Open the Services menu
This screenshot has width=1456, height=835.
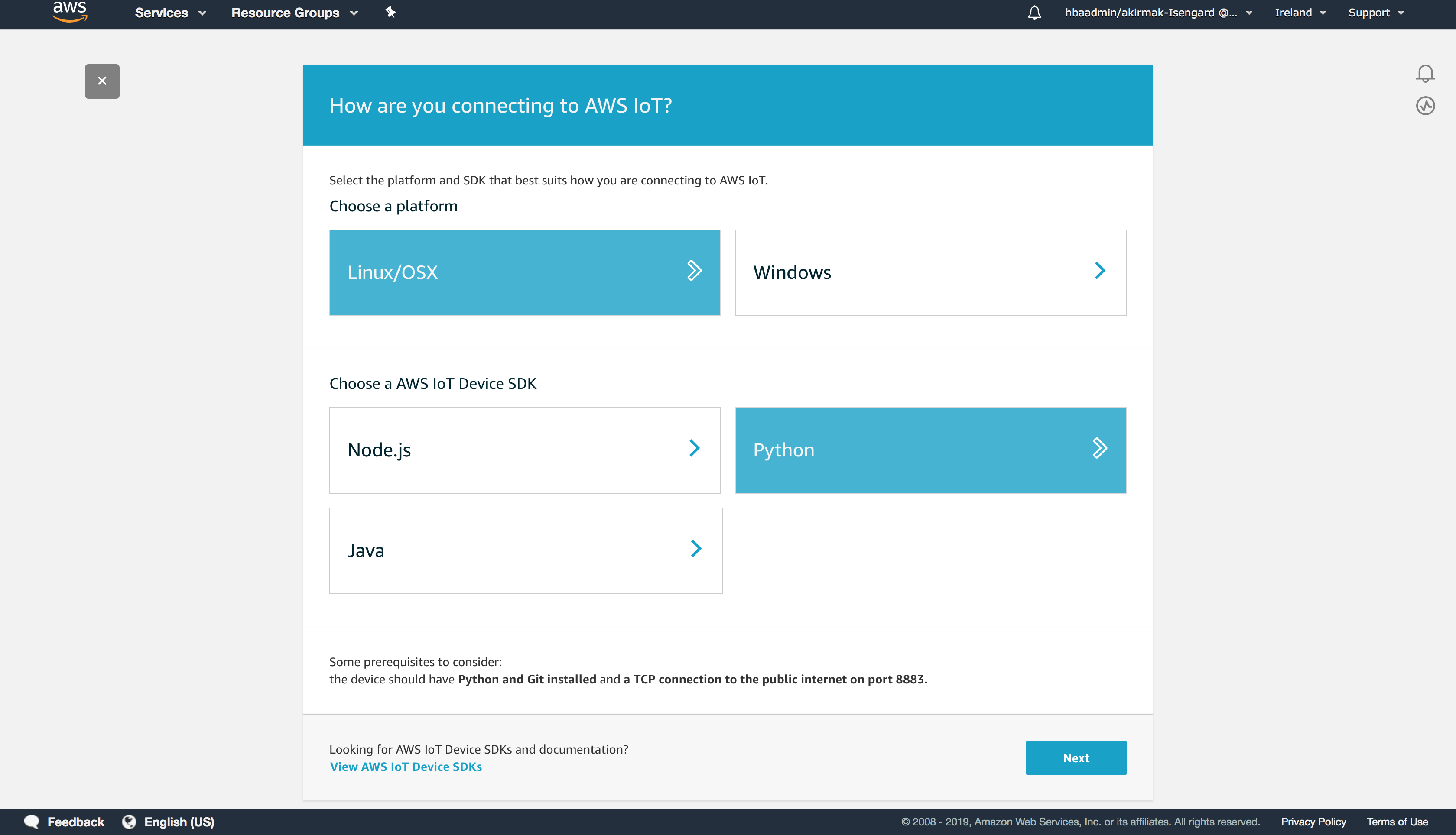170,13
